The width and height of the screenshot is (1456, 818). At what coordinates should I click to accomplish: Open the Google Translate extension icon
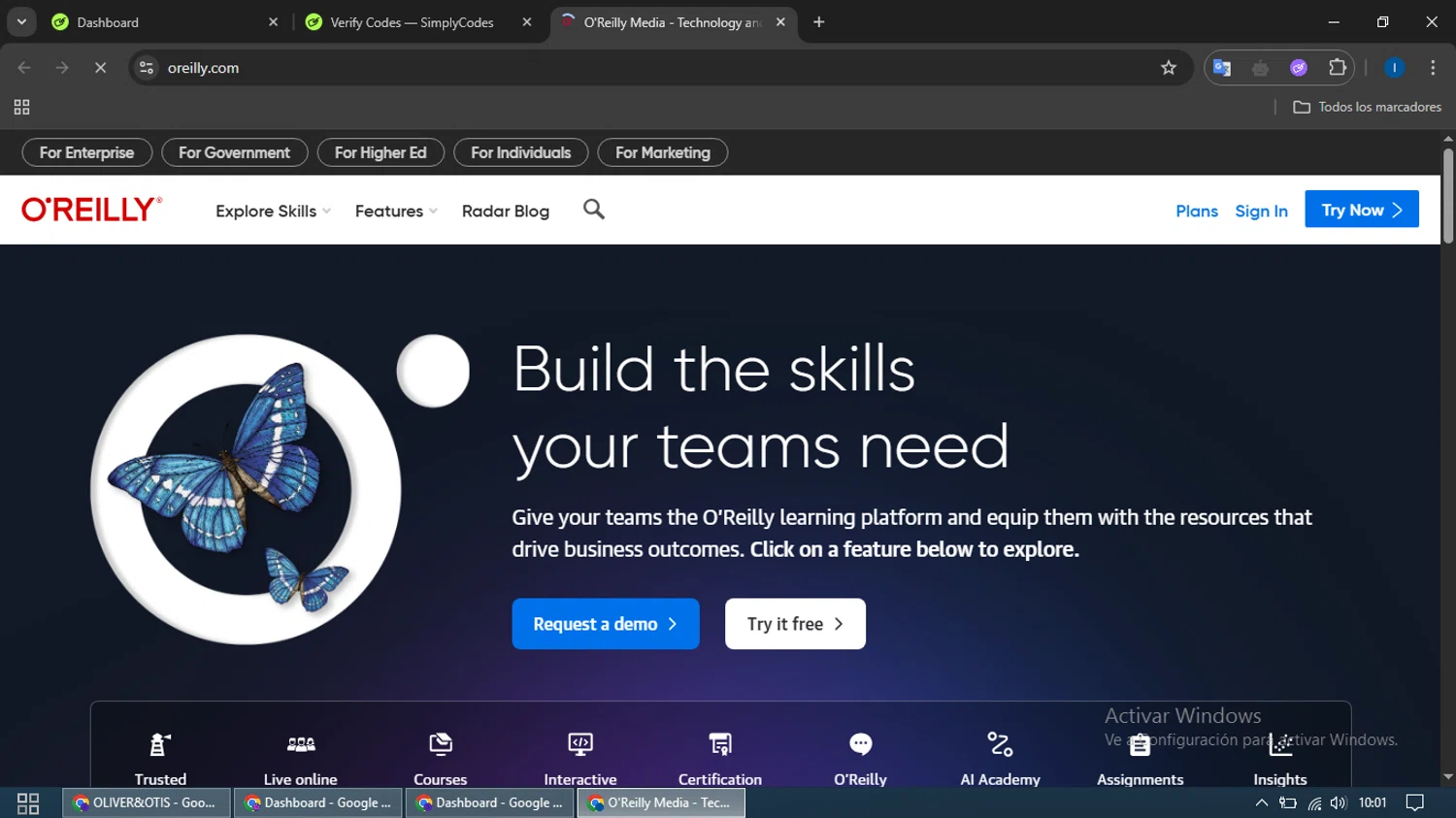point(1223,68)
